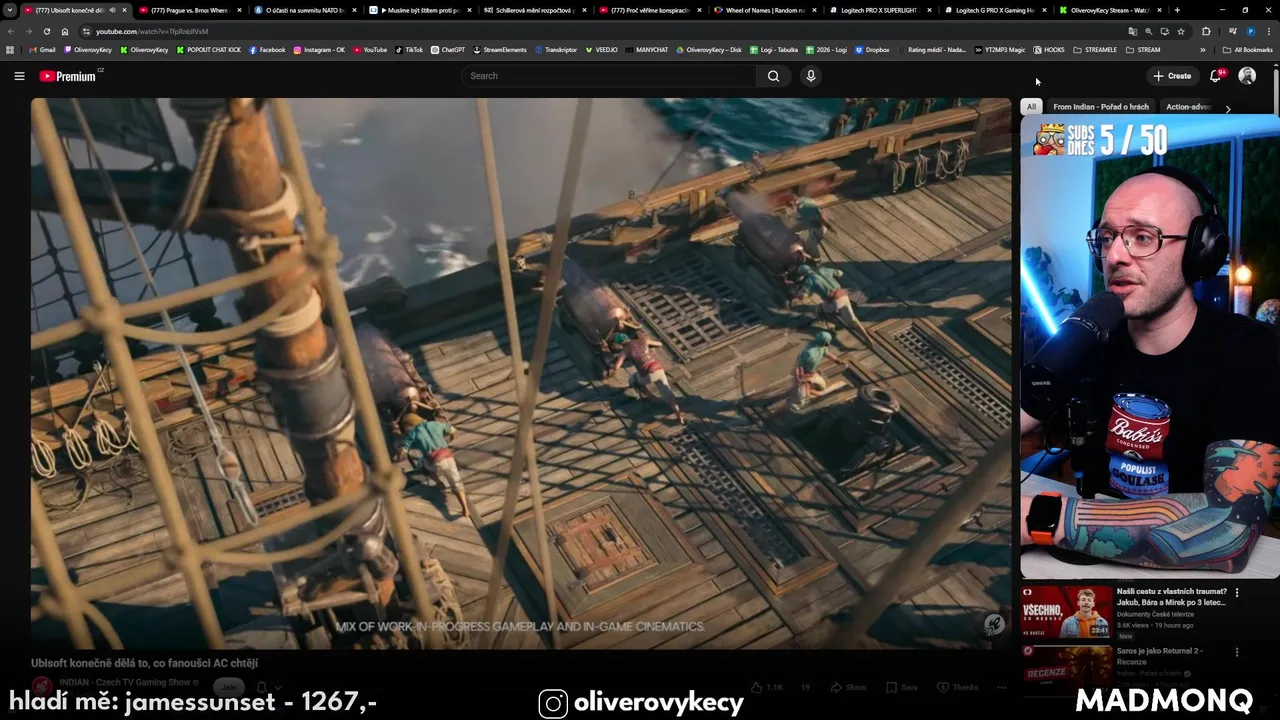The width and height of the screenshot is (1280, 720).
Task: Open options menu for Saros Recenze video
Action: coord(1237,652)
